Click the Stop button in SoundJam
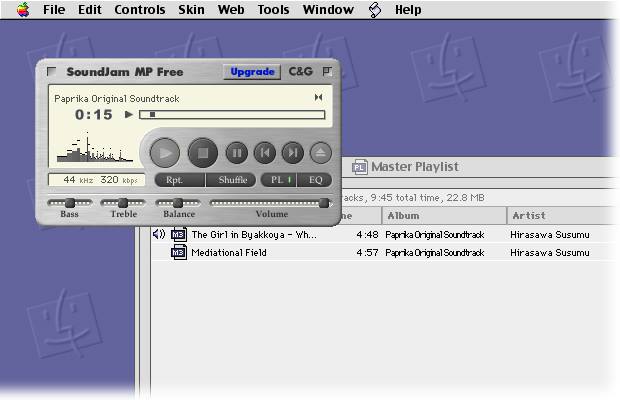Screen dimensions: 620x400 pos(203,153)
